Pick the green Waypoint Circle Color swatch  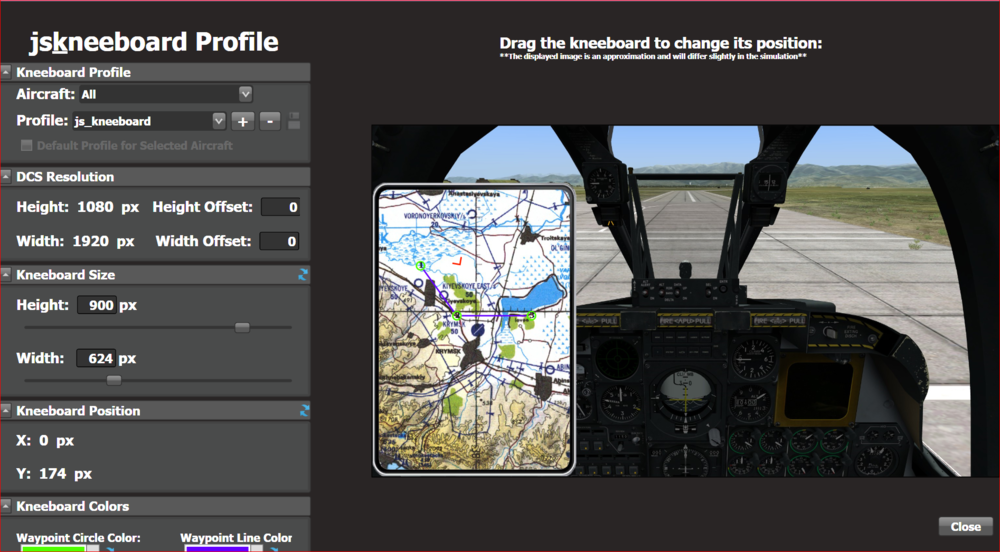coord(53,548)
